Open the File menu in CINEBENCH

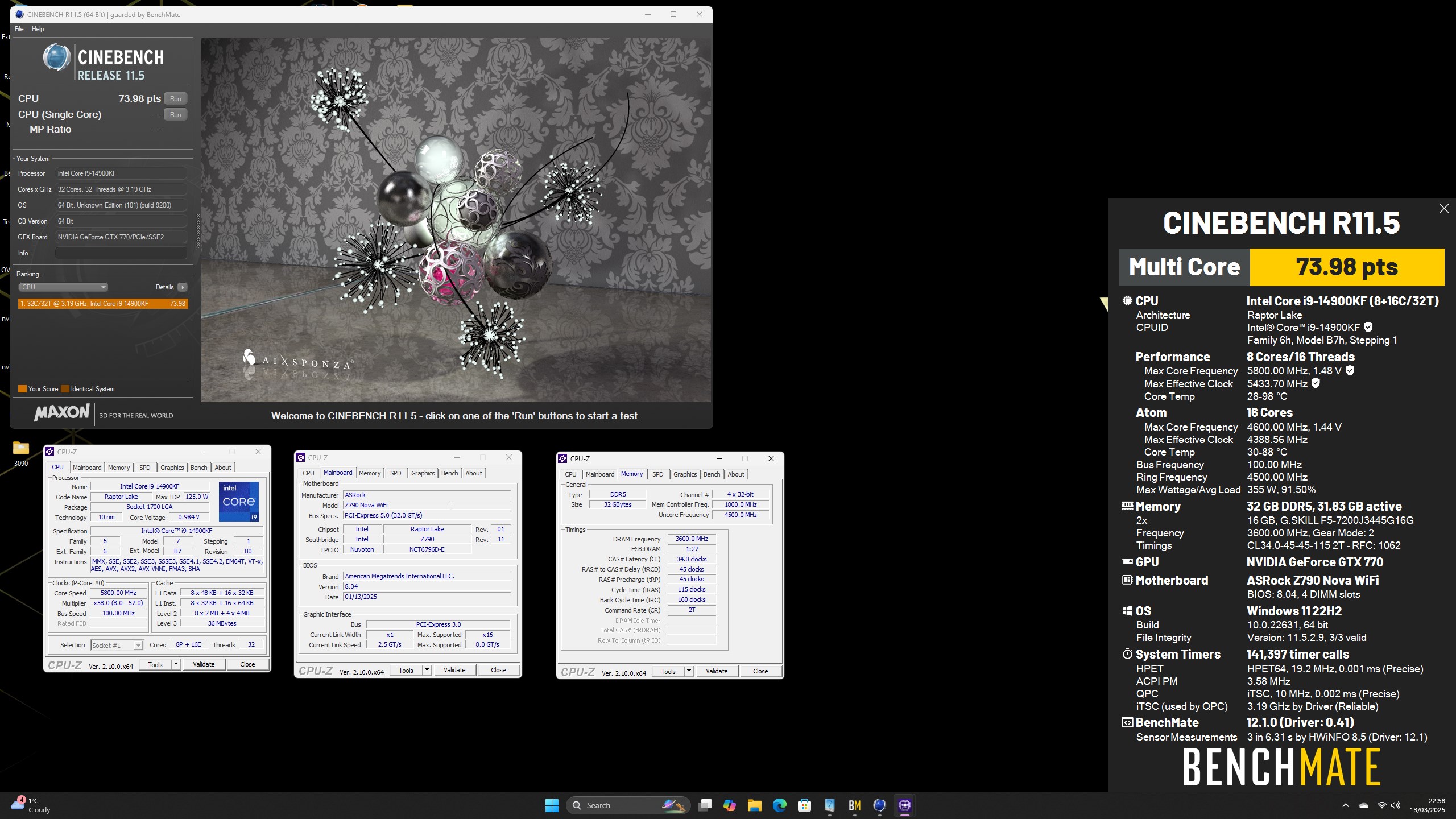pyautogui.click(x=19, y=29)
